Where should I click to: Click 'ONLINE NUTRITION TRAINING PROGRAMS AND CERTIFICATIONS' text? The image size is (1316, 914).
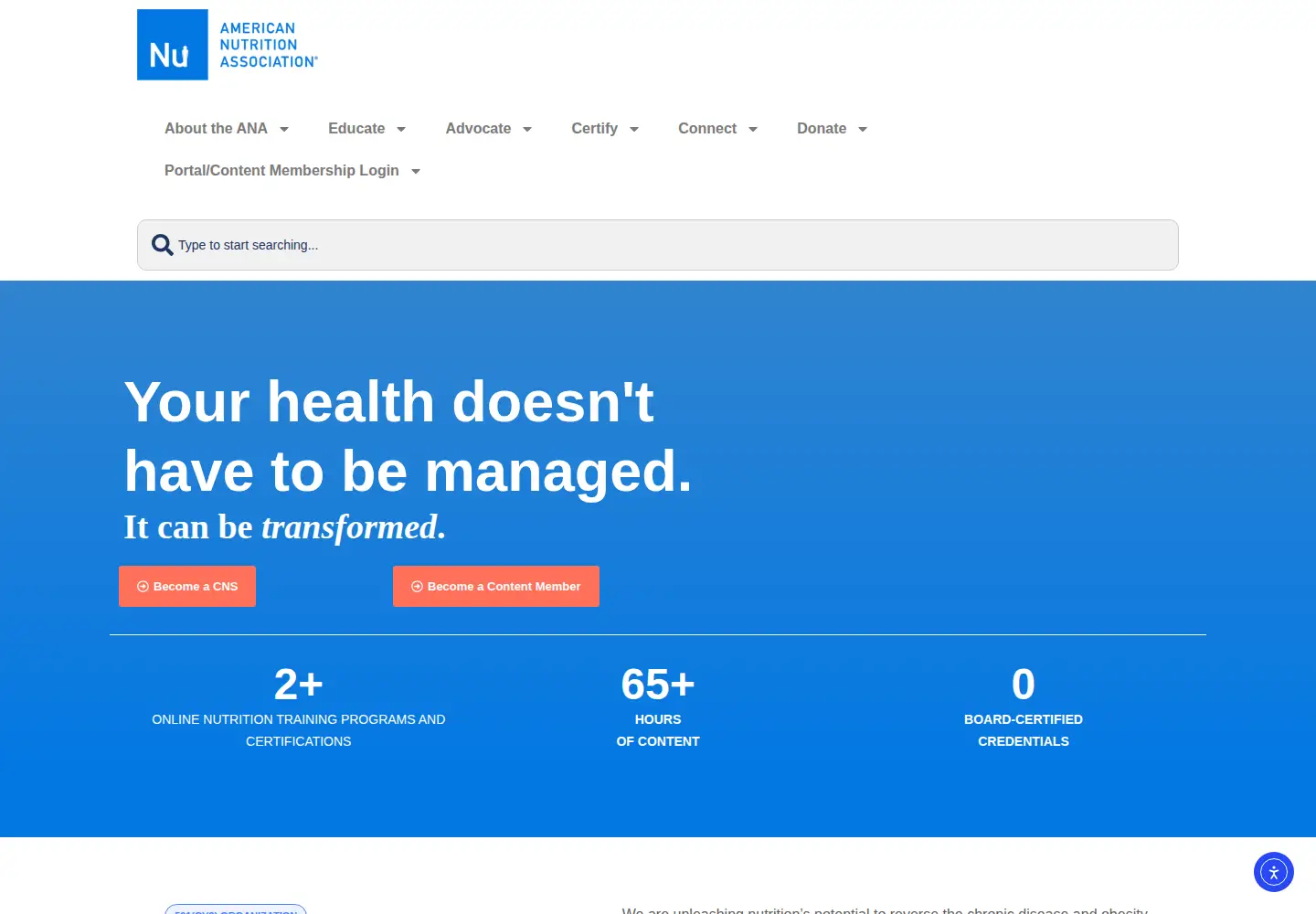click(299, 730)
